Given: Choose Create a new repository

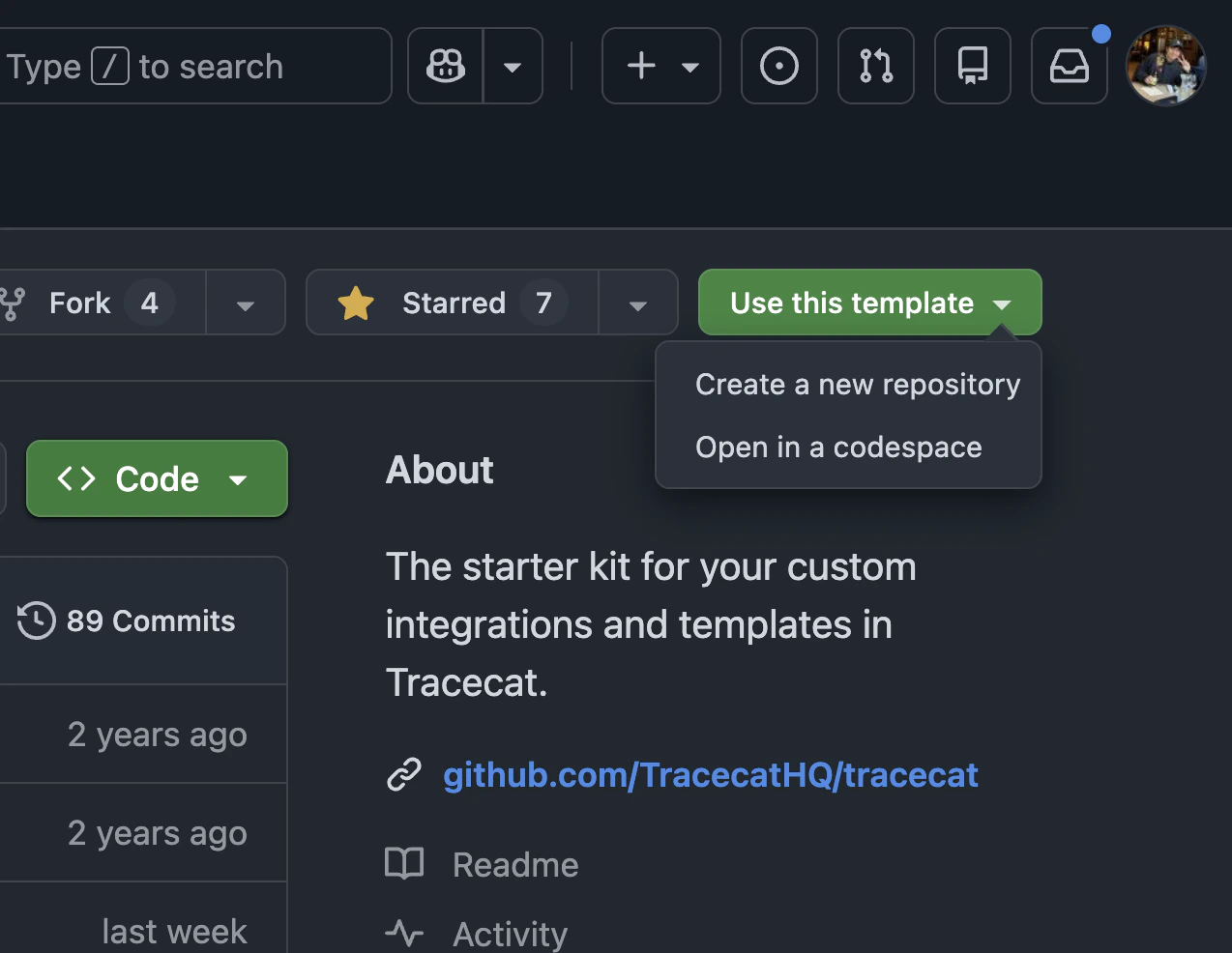Looking at the screenshot, I should click(858, 384).
